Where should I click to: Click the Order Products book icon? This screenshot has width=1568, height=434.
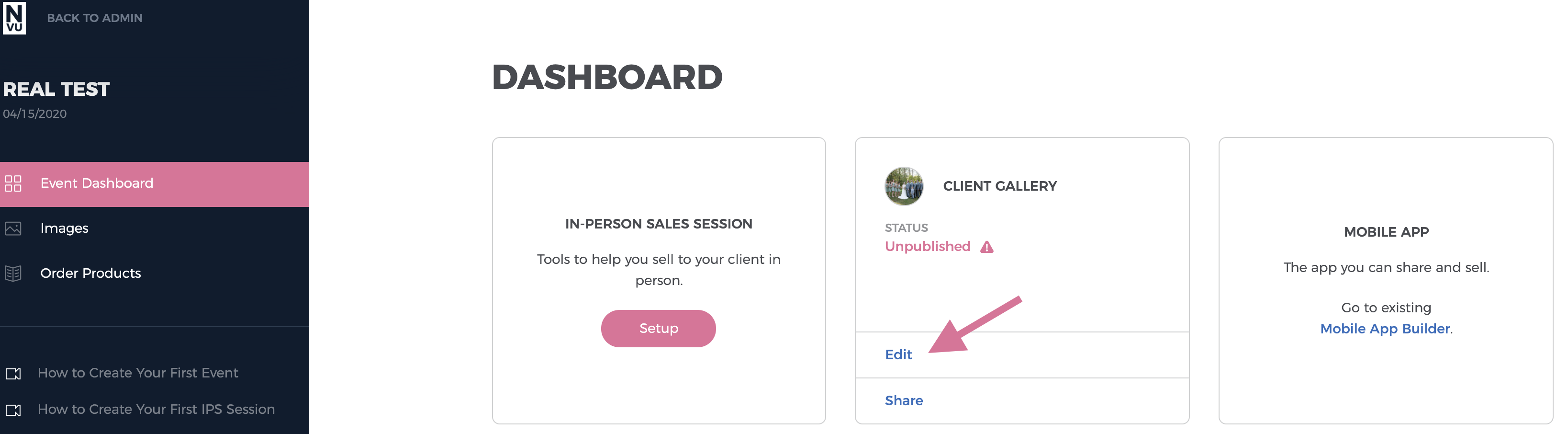pyautogui.click(x=13, y=274)
